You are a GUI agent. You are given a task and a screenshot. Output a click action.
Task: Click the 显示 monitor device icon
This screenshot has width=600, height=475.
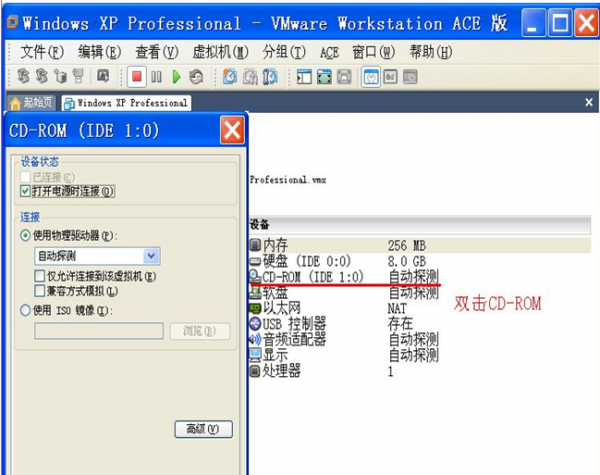(x=255, y=355)
